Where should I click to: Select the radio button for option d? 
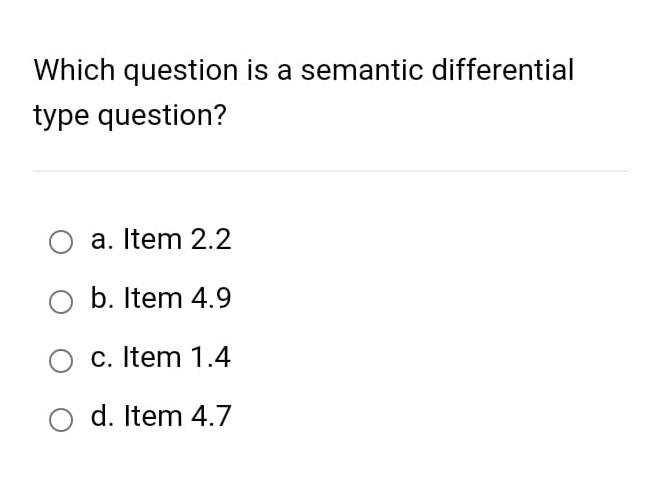point(61,420)
